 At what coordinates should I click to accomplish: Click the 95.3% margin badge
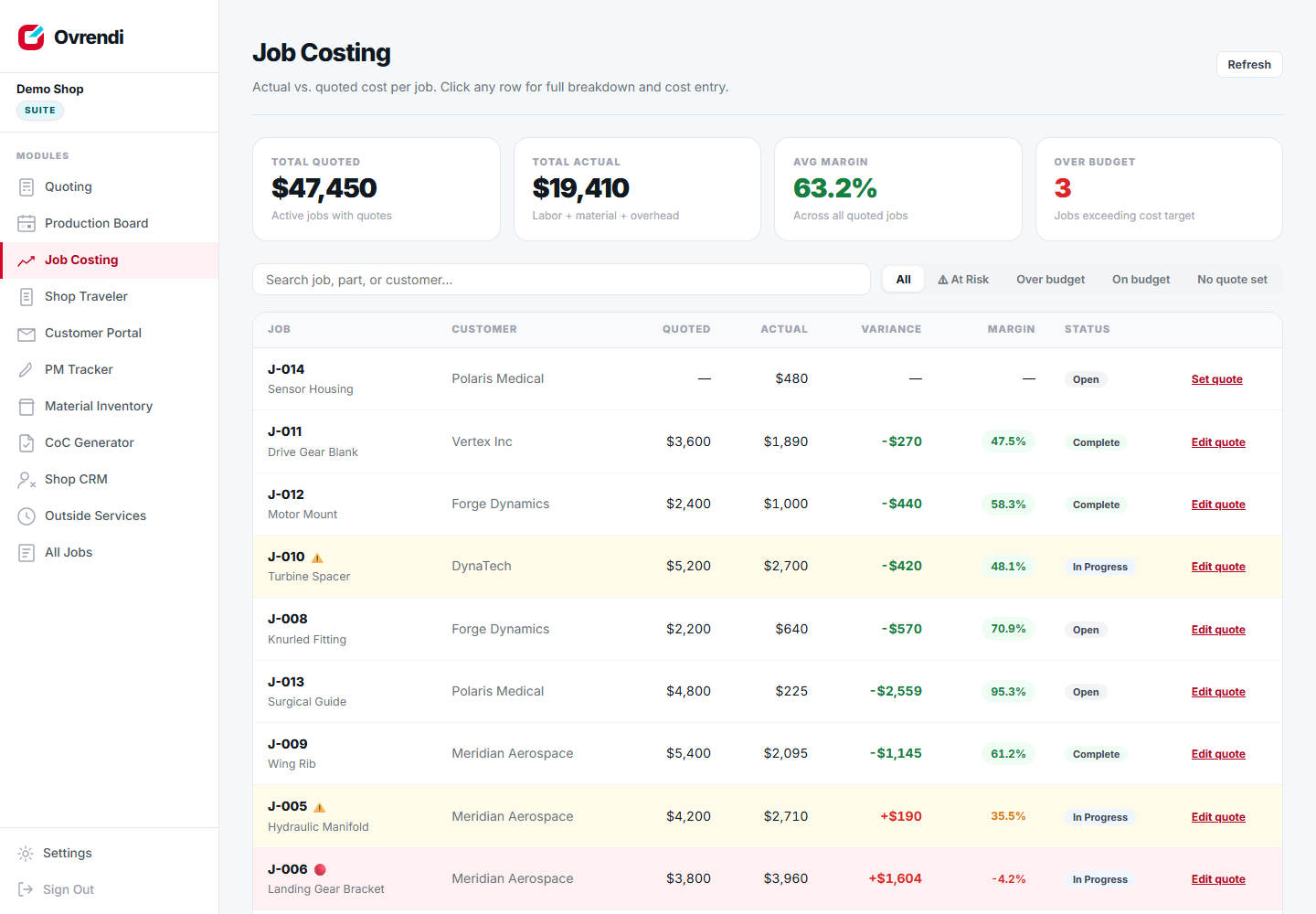tap(1008, 692)
